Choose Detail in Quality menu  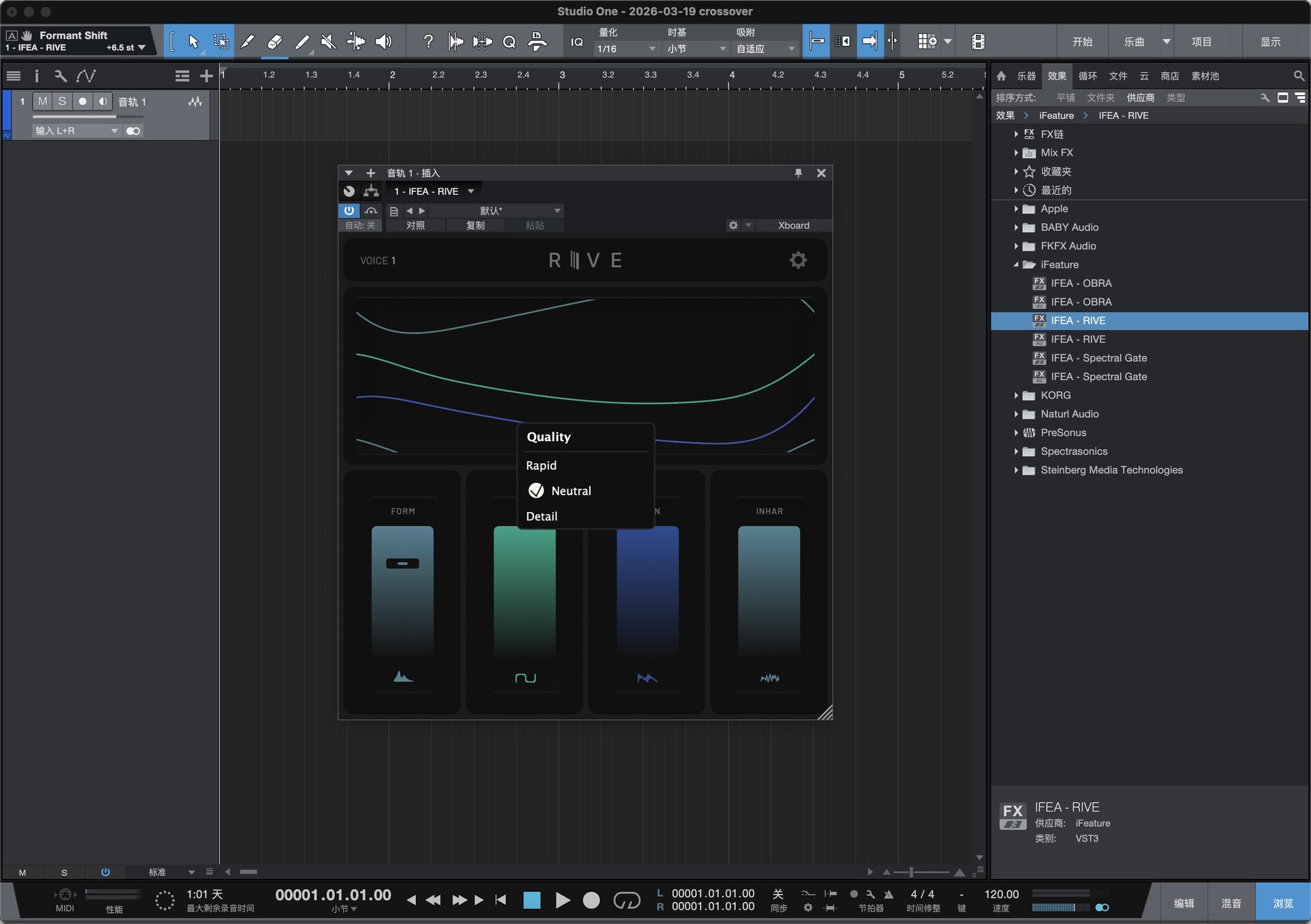[x=541, y=516]
